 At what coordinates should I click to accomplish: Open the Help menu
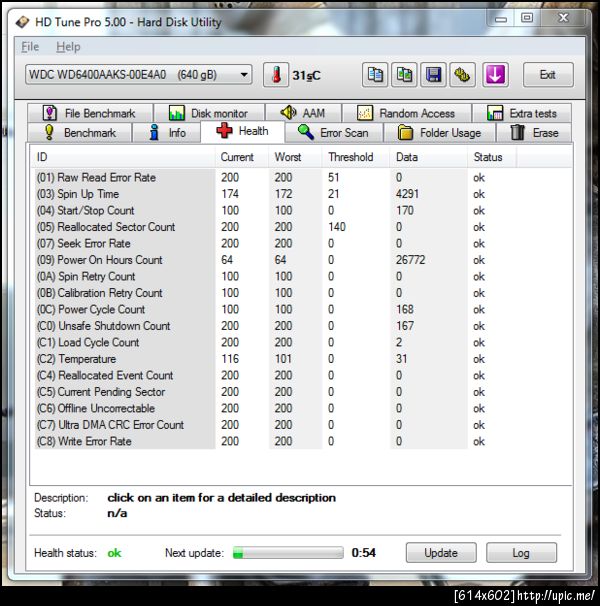[68, 47]
